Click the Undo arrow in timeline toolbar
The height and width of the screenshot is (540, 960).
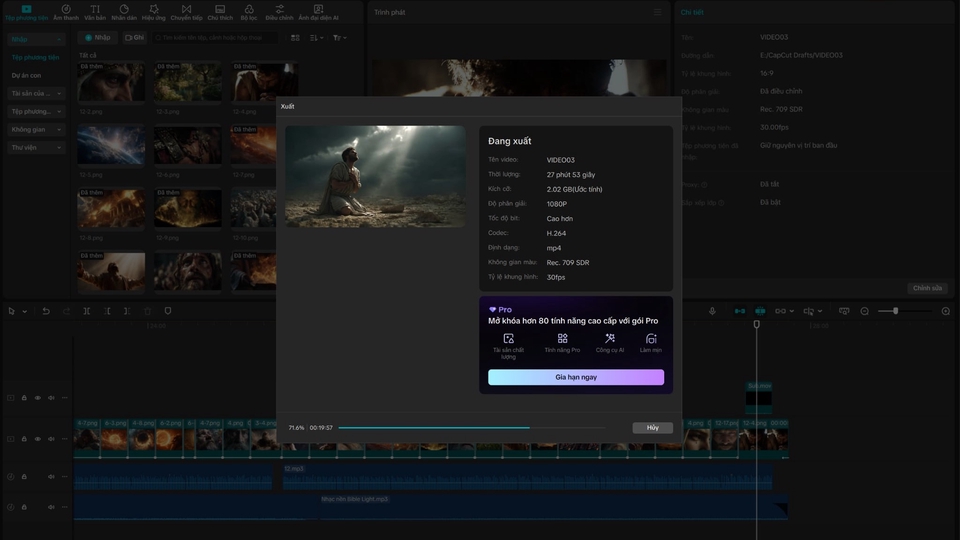45,311
